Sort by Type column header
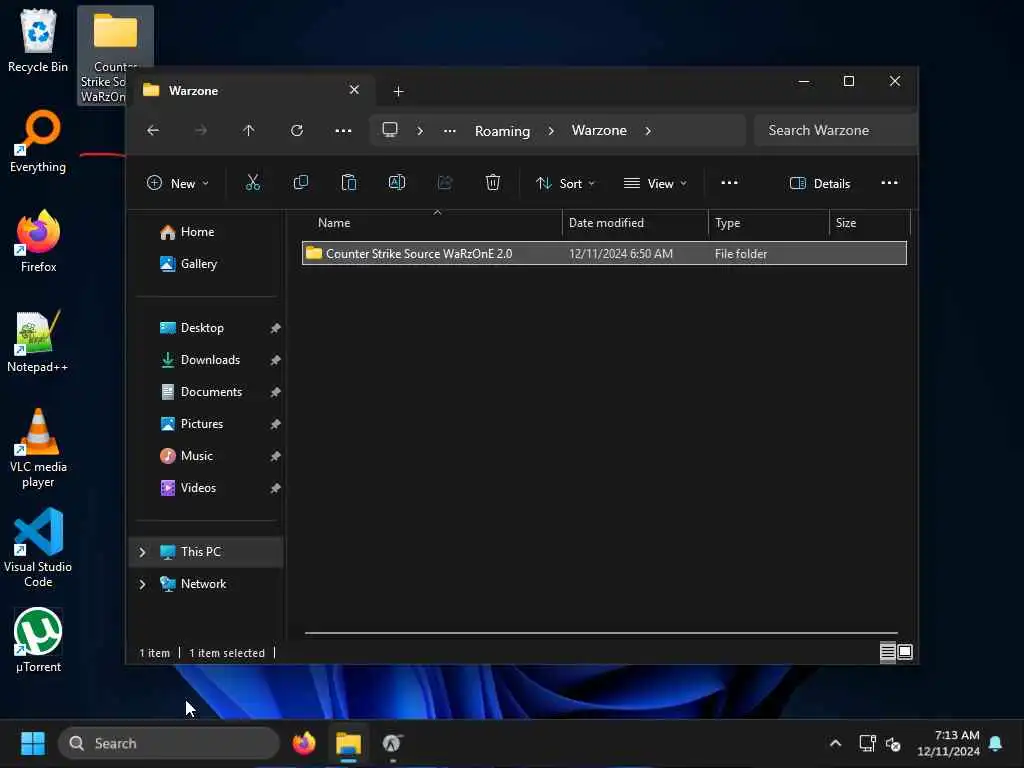The height and width of the screenshot is (768, 1024). 769,223
